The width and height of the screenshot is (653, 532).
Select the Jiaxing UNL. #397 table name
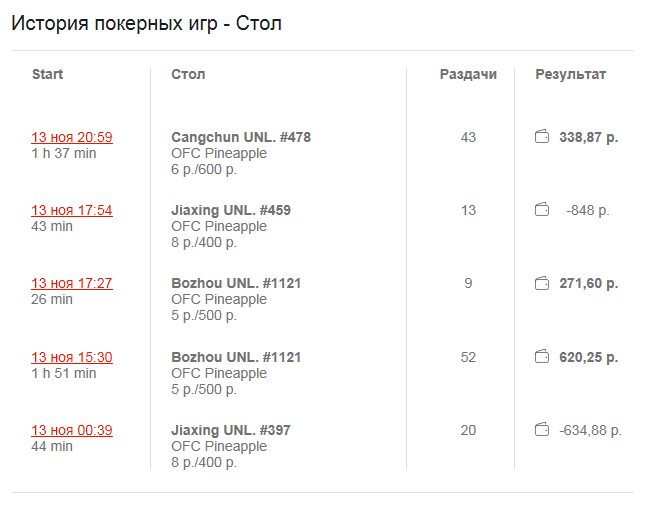pos(231,430)
